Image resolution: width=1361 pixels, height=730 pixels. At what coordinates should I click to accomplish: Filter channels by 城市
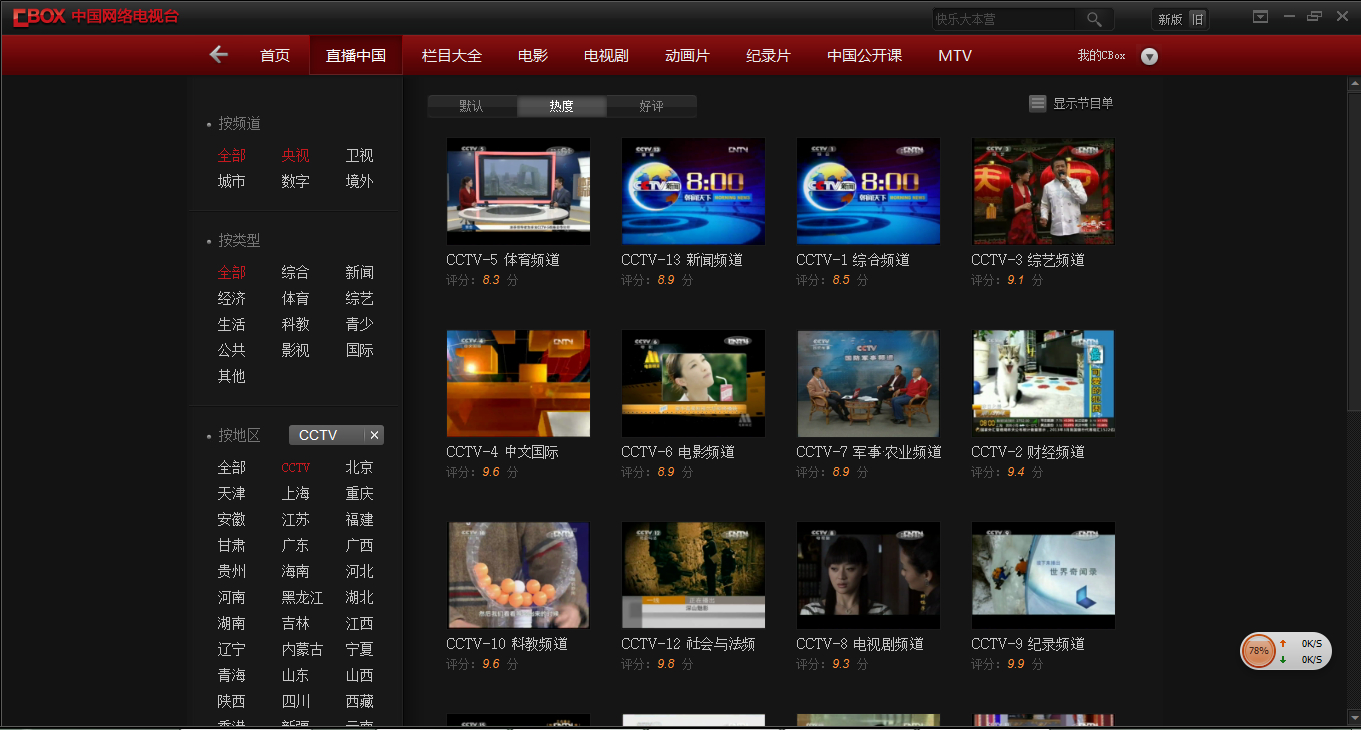tap(231, 181)
